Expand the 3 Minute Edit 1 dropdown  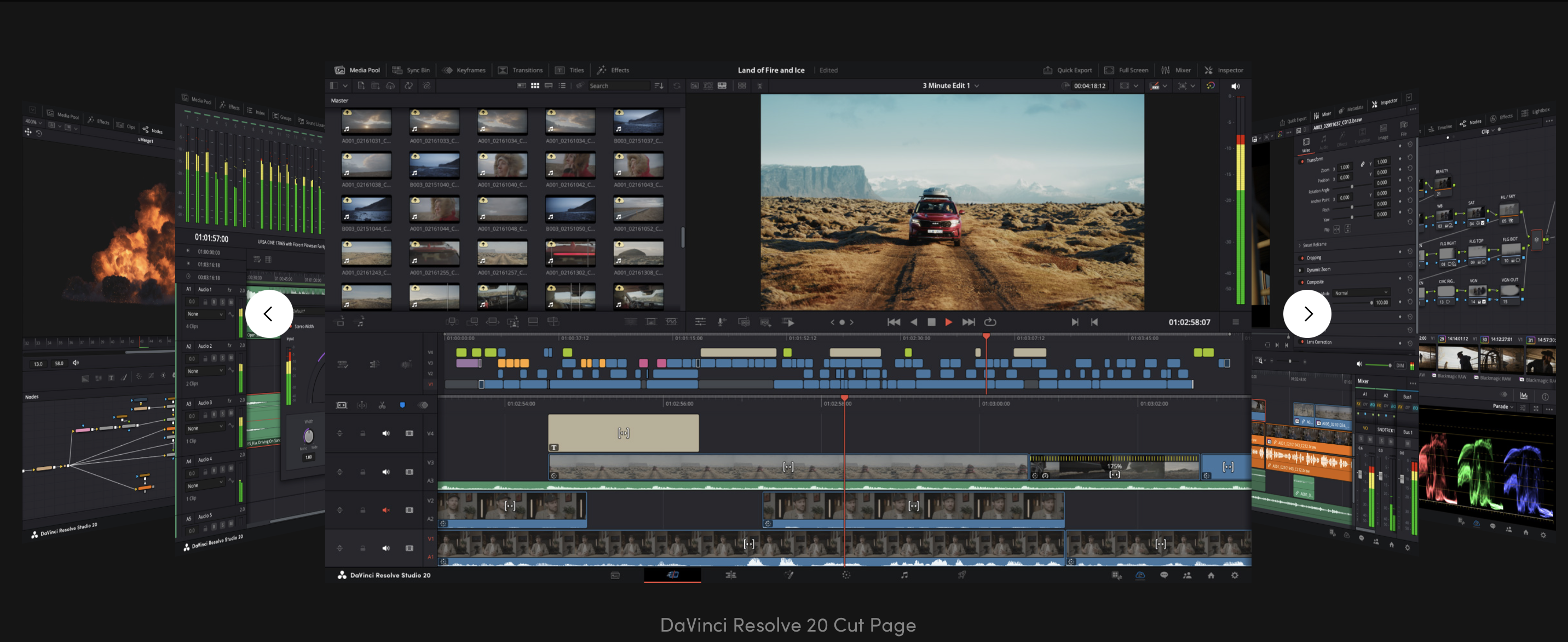tap(977, 86)
